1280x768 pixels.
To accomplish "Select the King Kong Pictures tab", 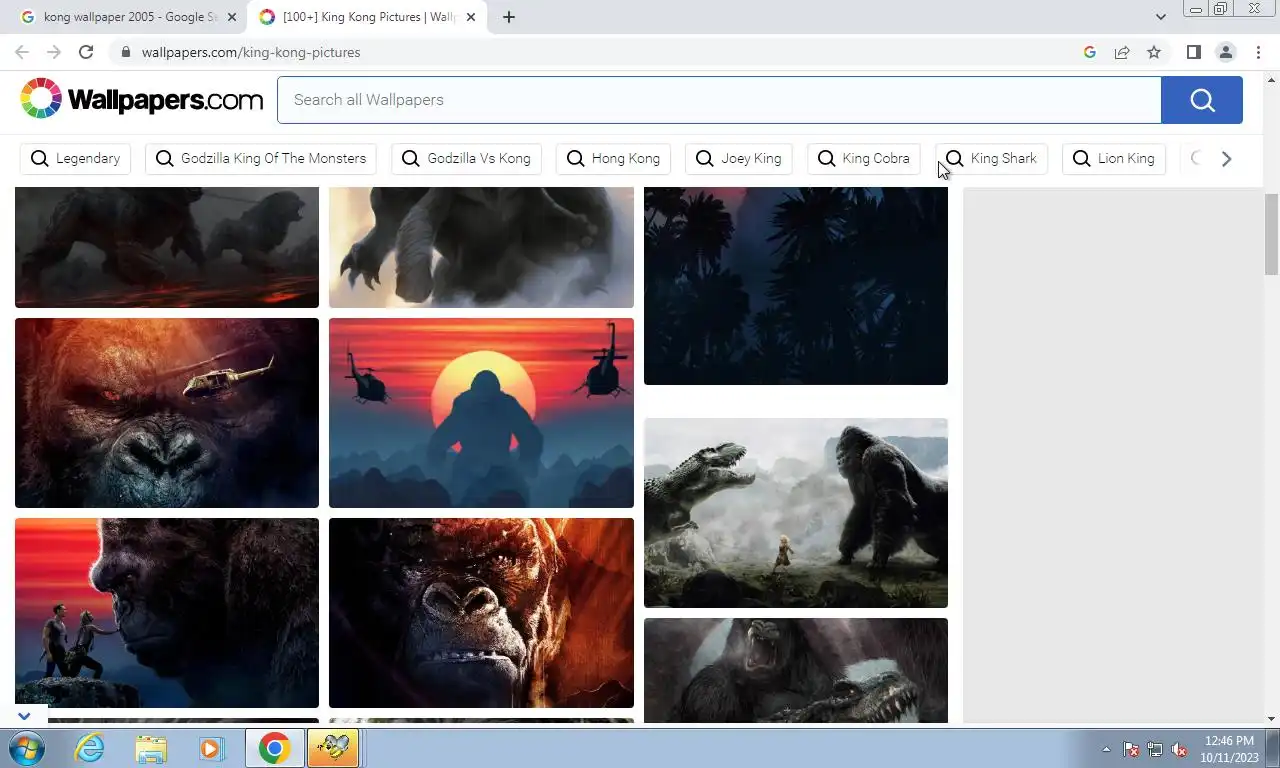I will tap(368, 17).
